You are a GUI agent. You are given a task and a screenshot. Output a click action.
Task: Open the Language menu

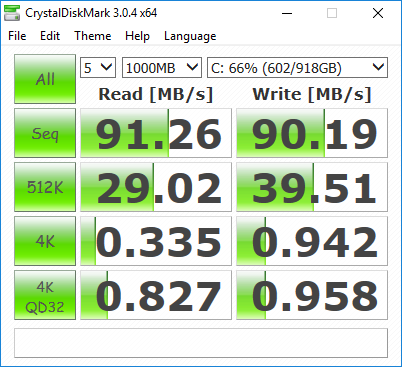pyautogui.click(x=190, y=36)
